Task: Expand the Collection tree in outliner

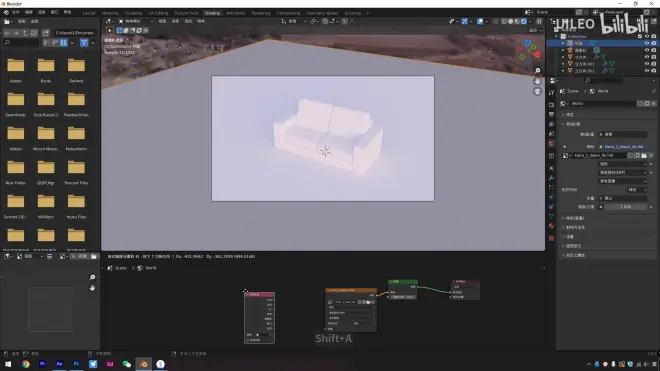Action: (x=557, y=37)
